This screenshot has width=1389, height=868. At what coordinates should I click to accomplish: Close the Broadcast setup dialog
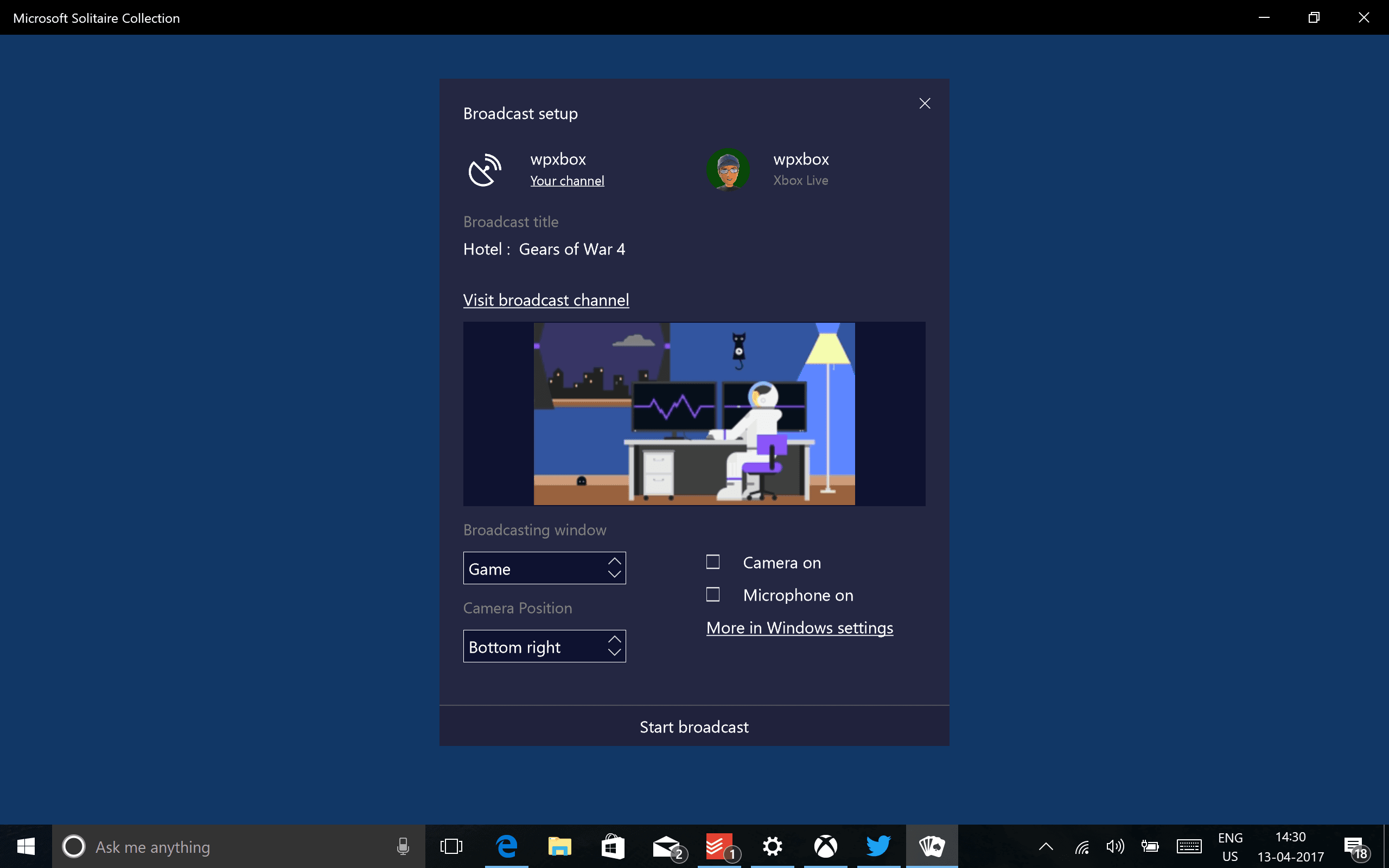(x=925, y=103)
